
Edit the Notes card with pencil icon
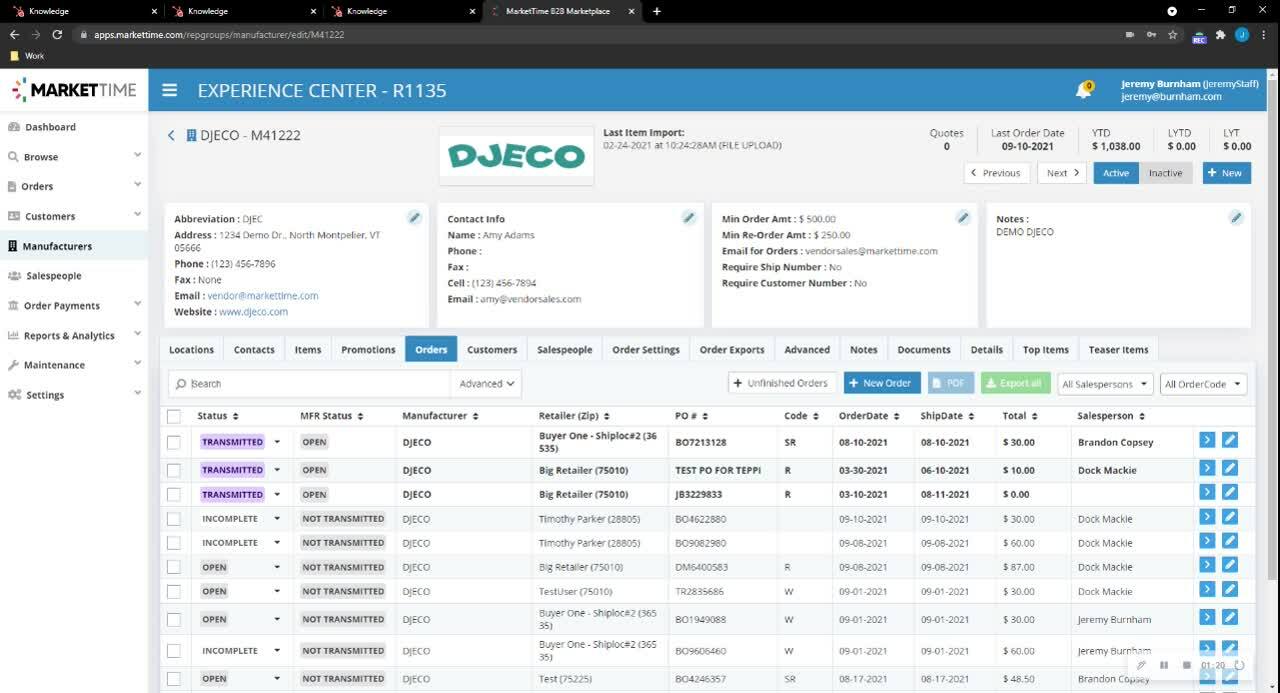point(1236,217)
